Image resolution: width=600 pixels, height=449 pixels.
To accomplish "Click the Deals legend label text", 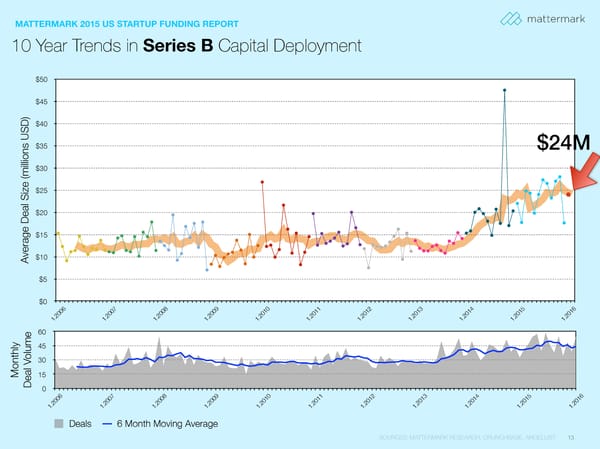I will coord(81,424).
